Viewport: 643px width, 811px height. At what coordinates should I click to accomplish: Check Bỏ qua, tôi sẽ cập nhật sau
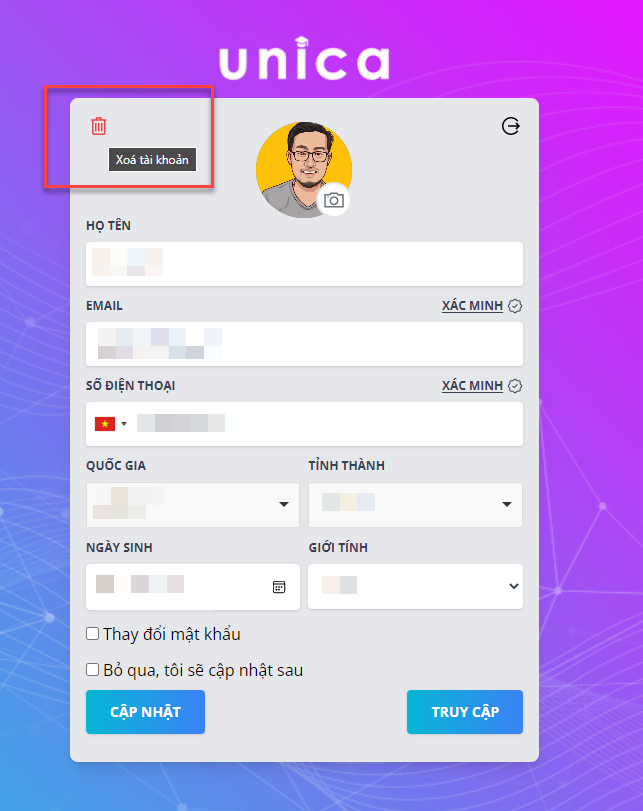coord(93,670)
